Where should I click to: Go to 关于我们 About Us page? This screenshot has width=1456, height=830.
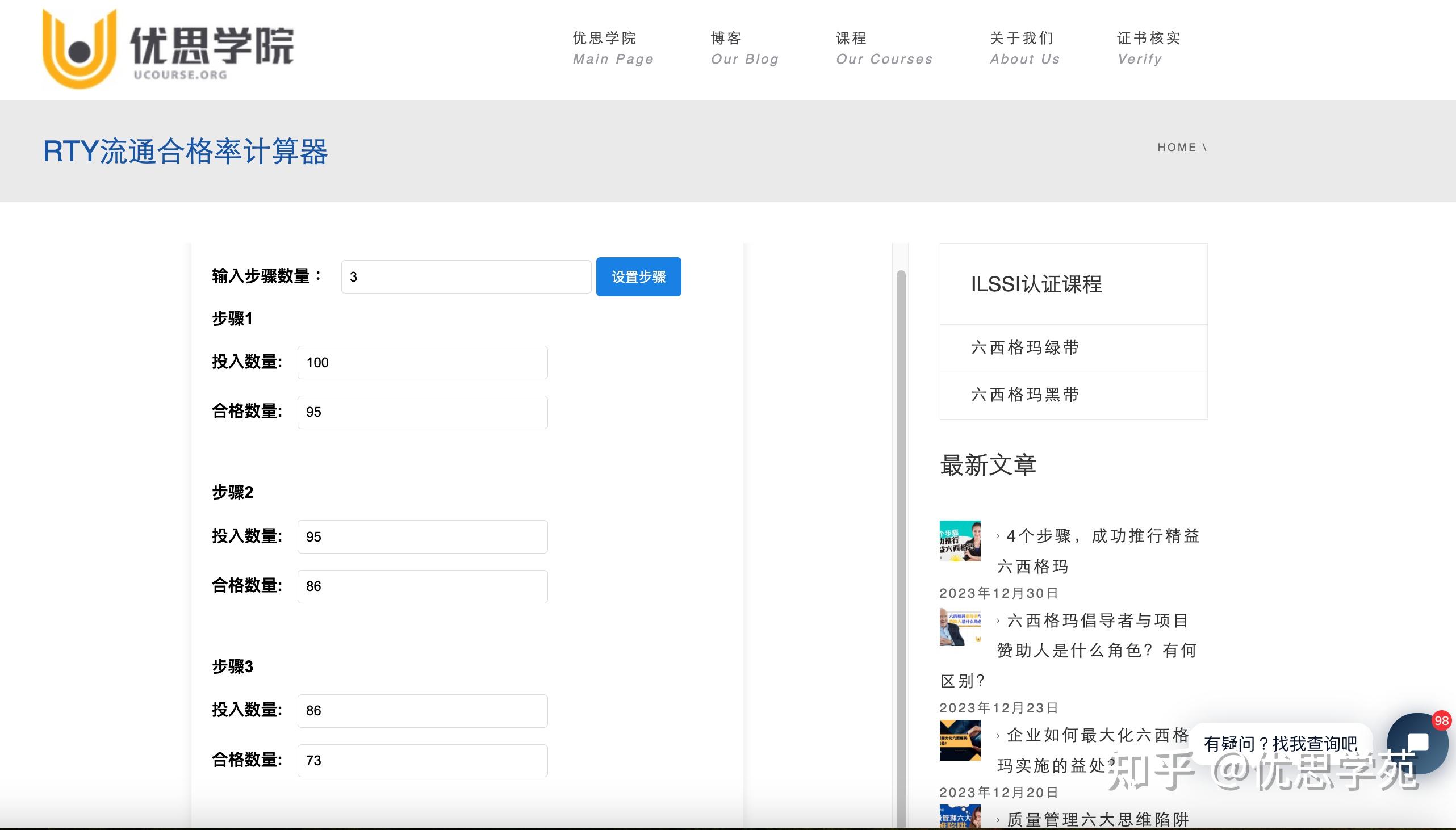1023,48
